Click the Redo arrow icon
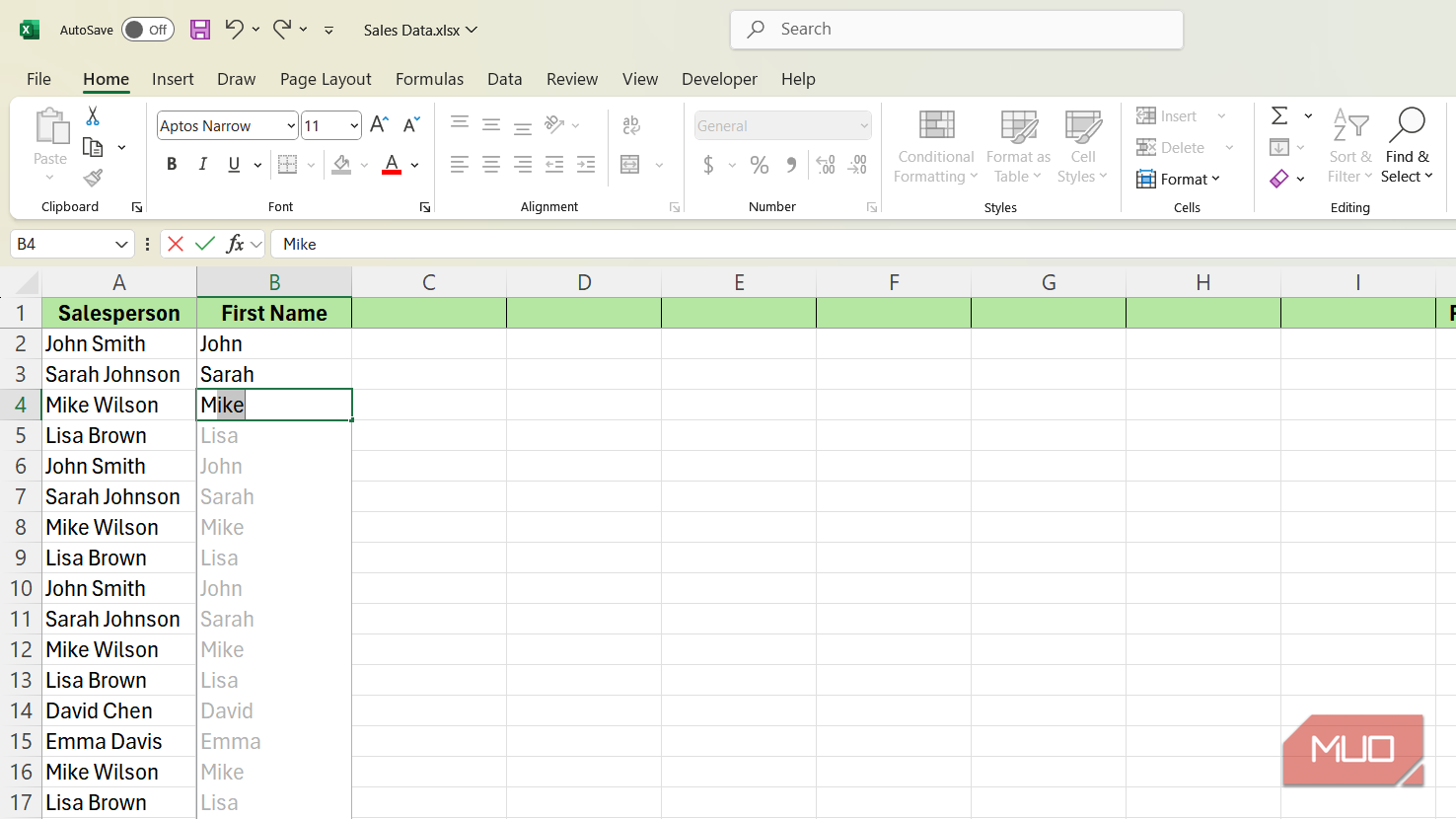The width and height of the screenshot is (1456, 819). (x=282, y=30)
